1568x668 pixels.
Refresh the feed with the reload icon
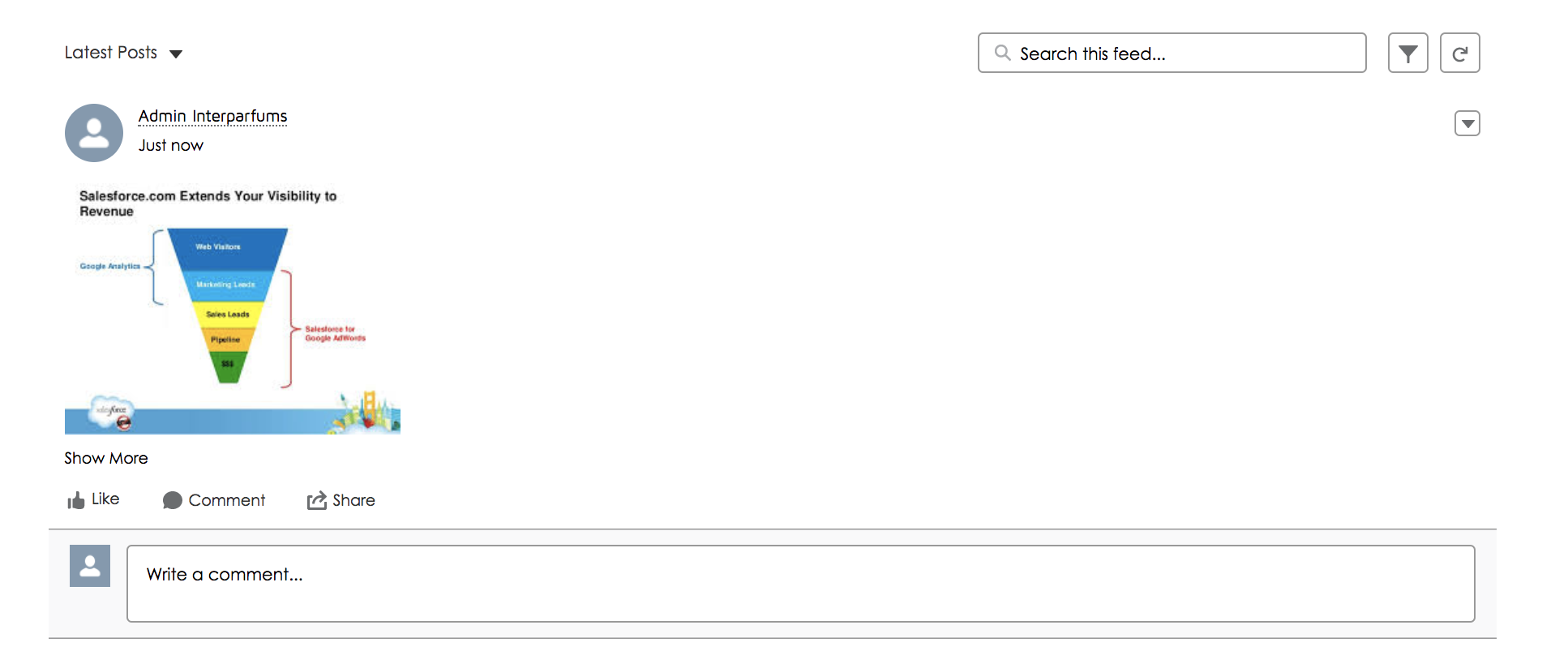click(x=1459, y=54)
